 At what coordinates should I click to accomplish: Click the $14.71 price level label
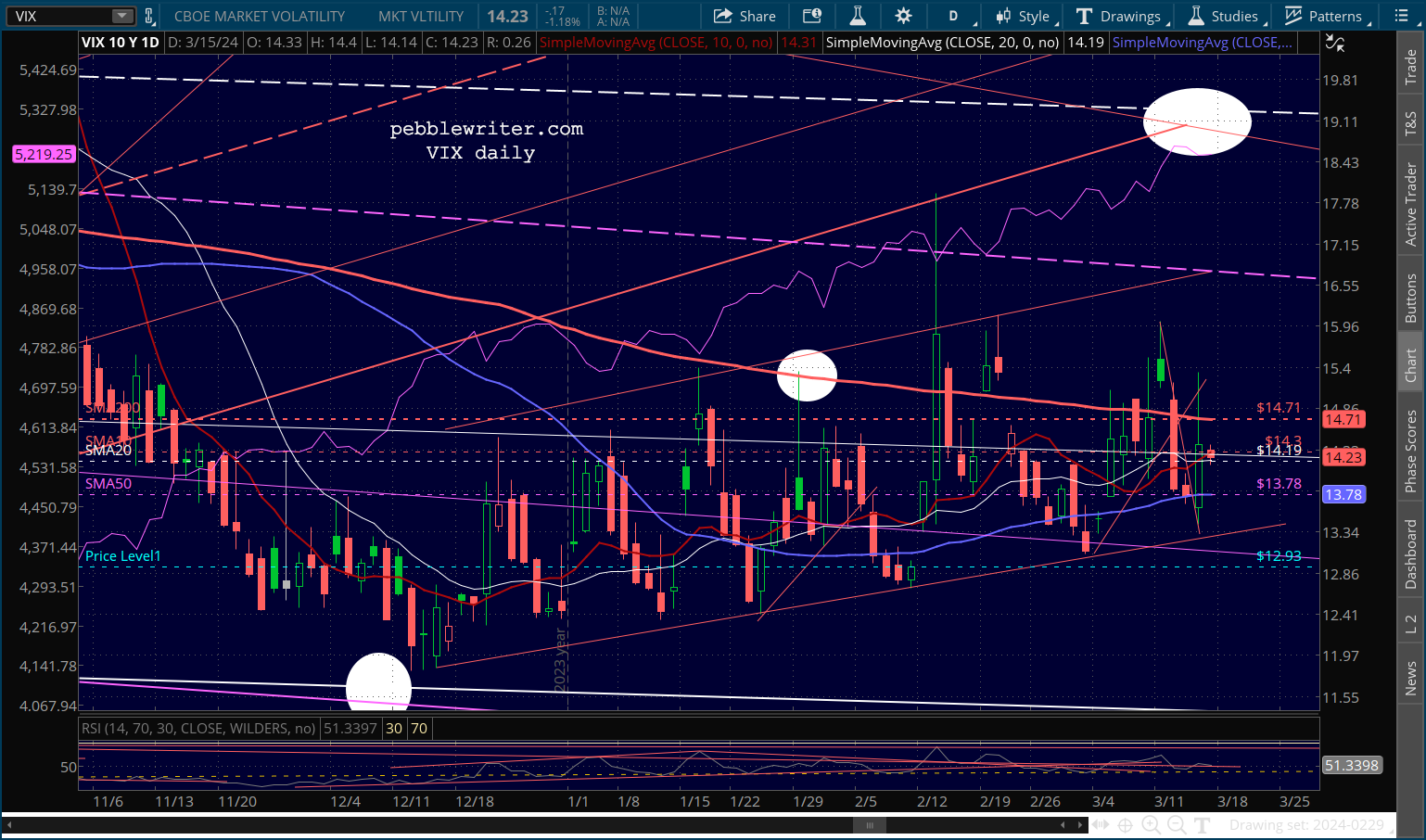click(x=1279, y=408)
